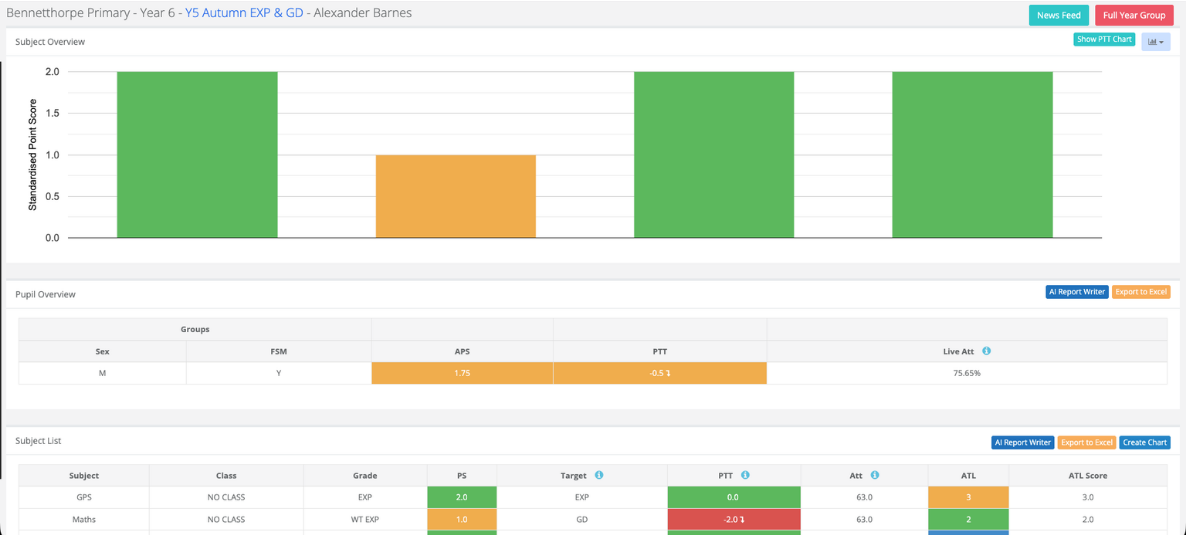Click the GPS grade EXP cell
Image resolution: width=1187 pixels, height=535 pixels.
(365, 497)
